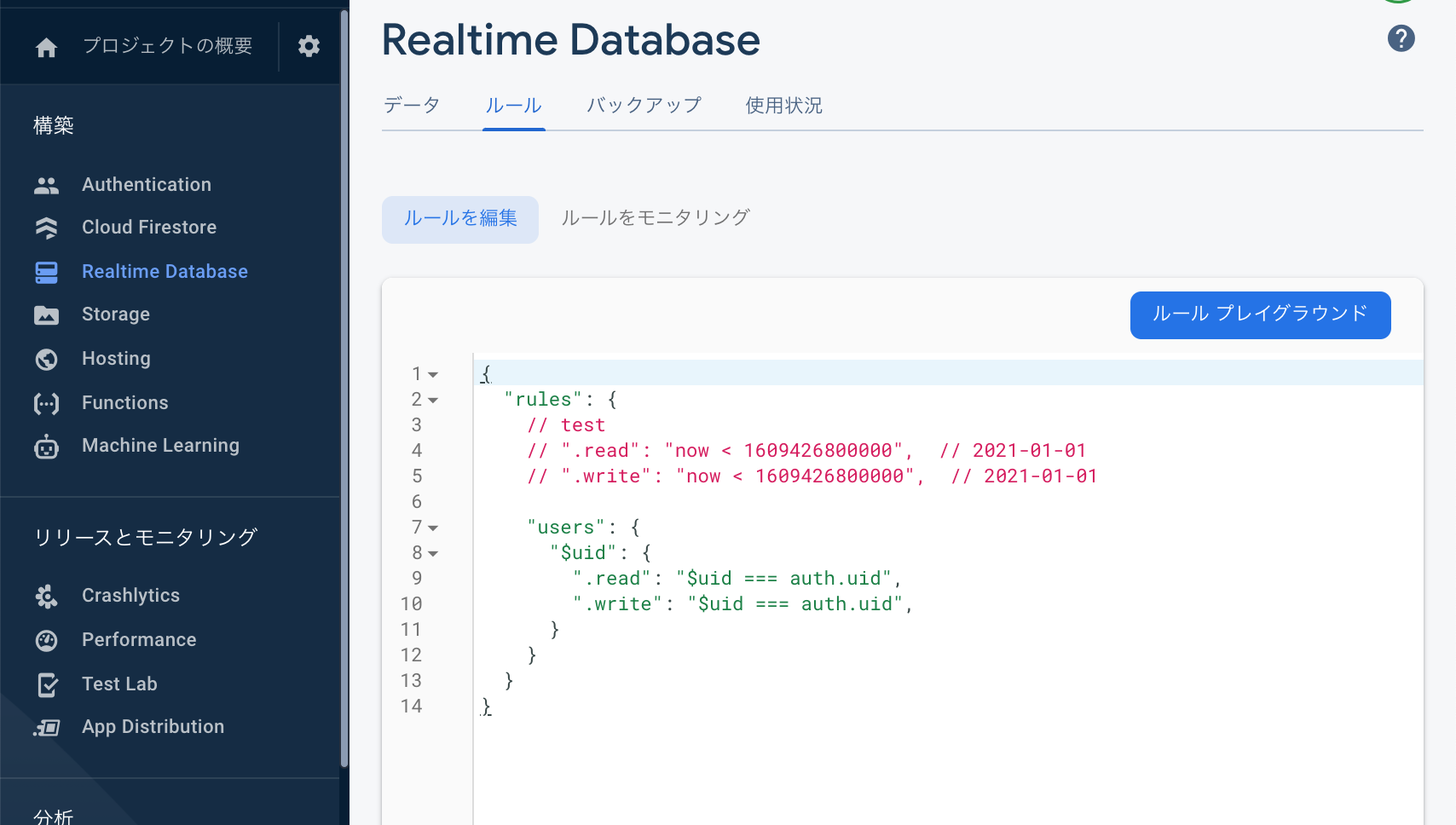Click the ".read" rule on line 9
This screenshot has width=1456, height=825.
pos(737,579)
